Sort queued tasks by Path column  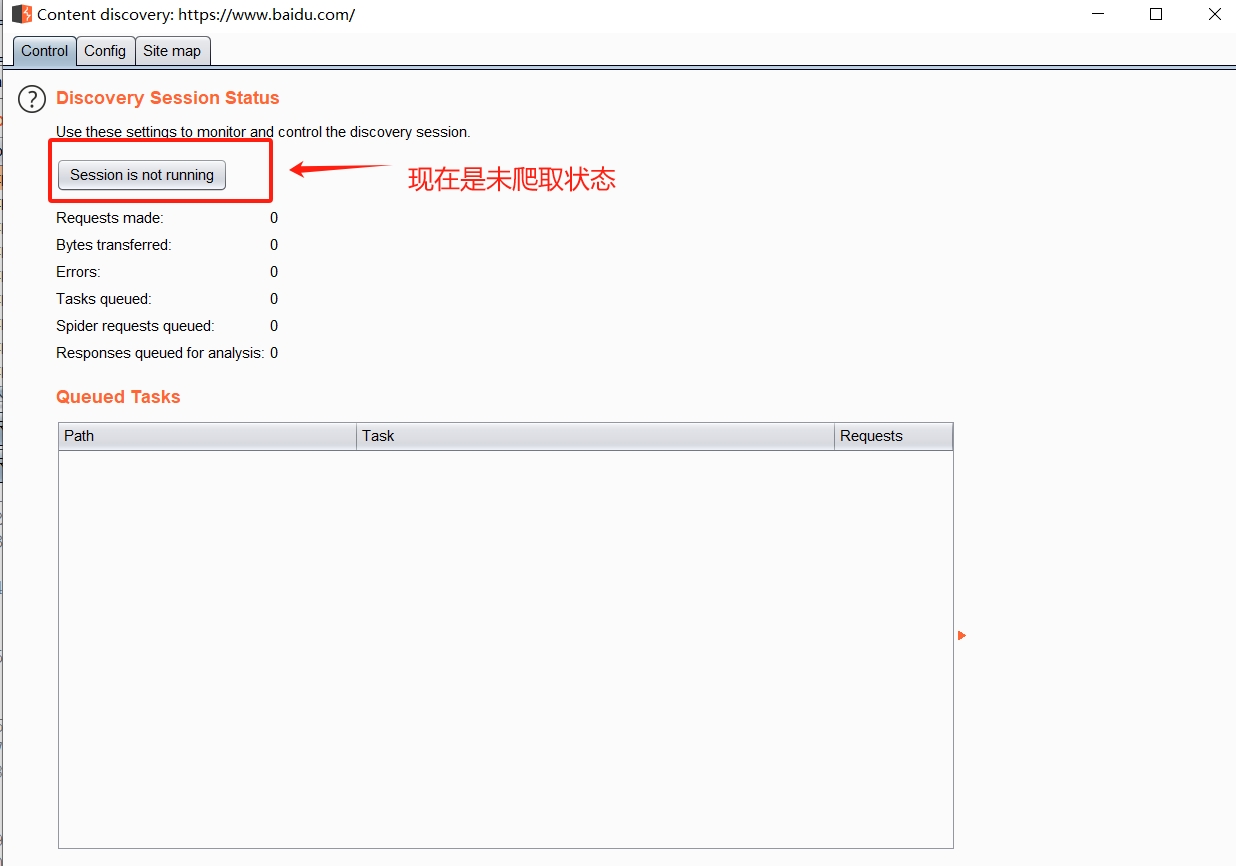[207, 436]
